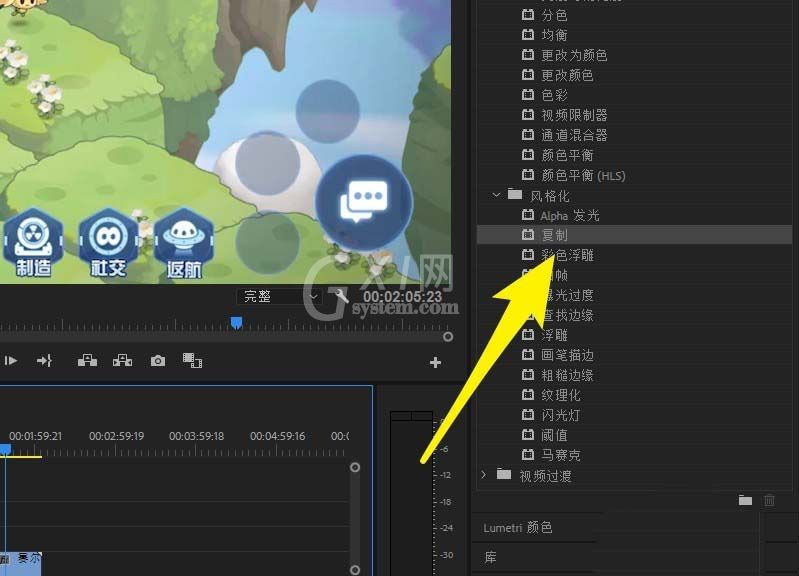Click the program monitor zoom scroll handle

pos(448,336)
